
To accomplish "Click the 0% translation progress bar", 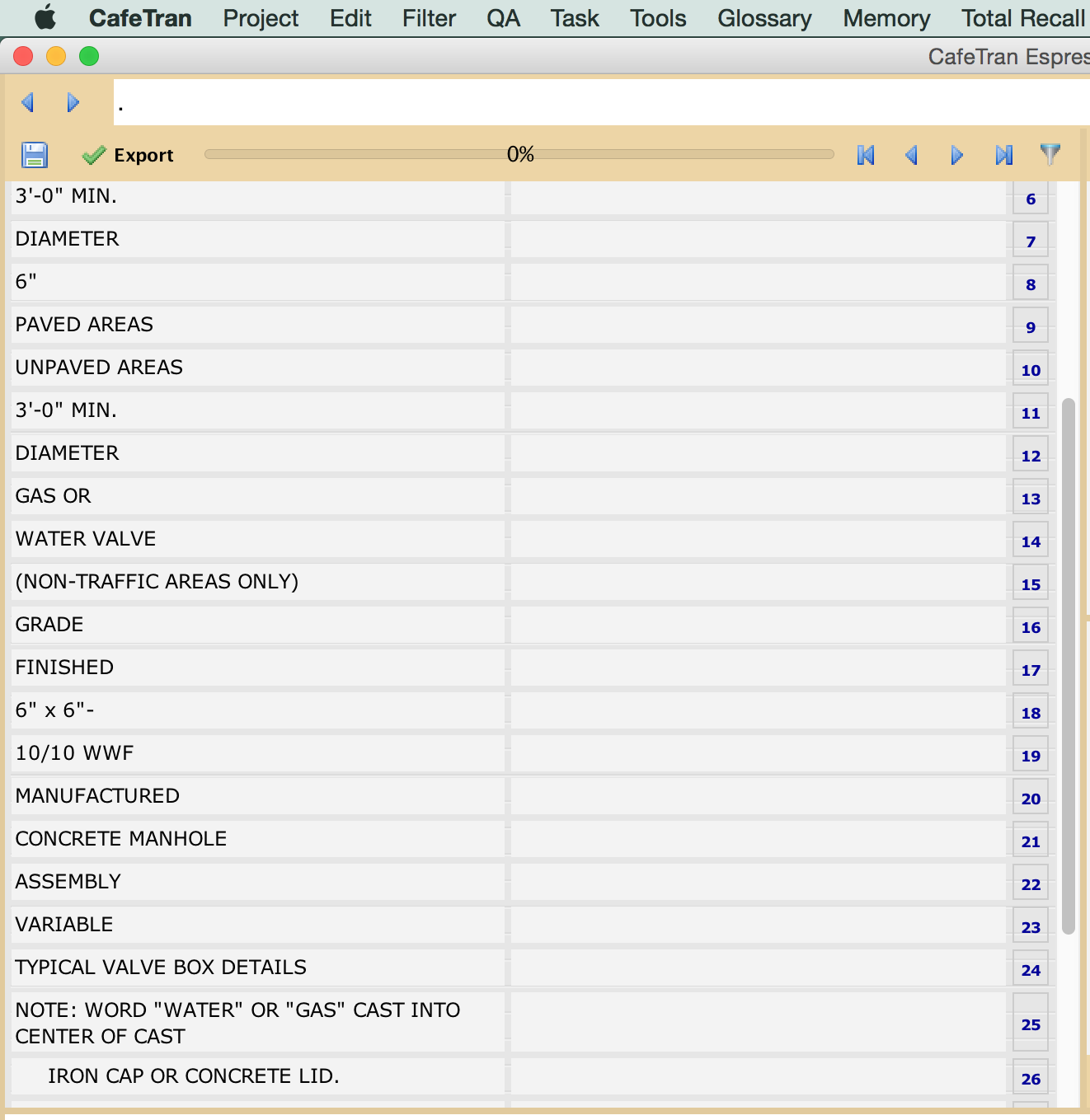I will (x=519, y=154).
